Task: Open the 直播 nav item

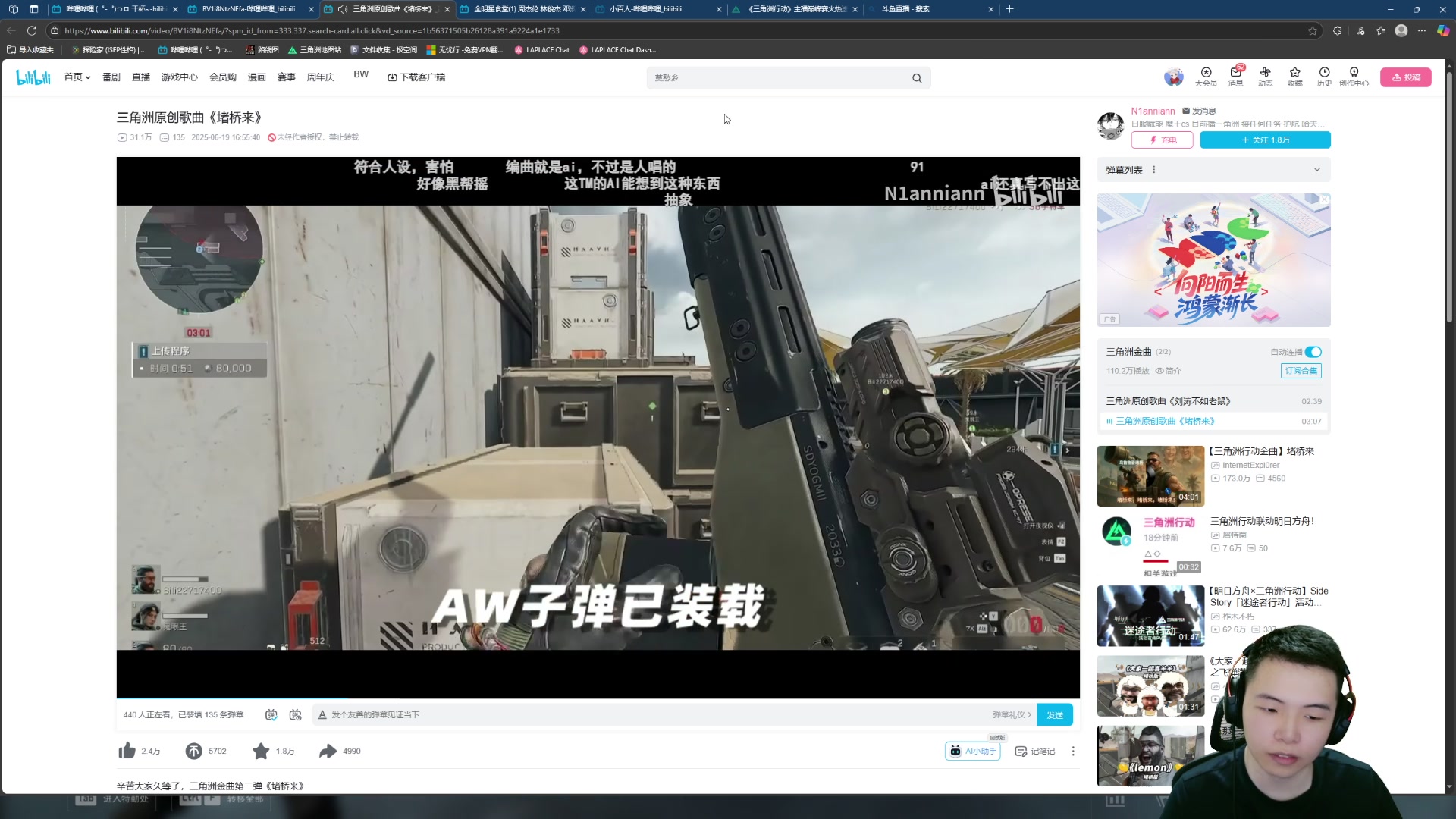Action: 141,77
